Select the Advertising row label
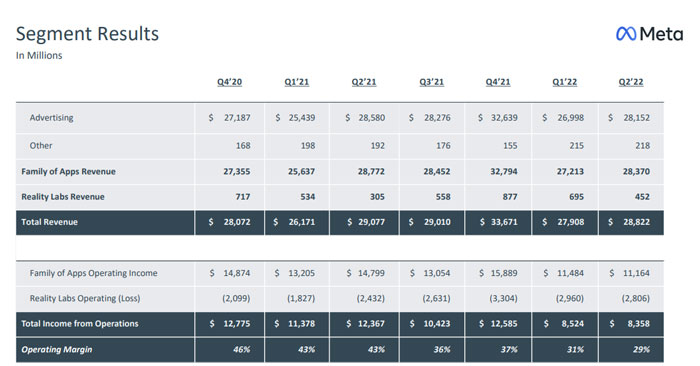This screenshot has width=700, height=366. point(51,118)
